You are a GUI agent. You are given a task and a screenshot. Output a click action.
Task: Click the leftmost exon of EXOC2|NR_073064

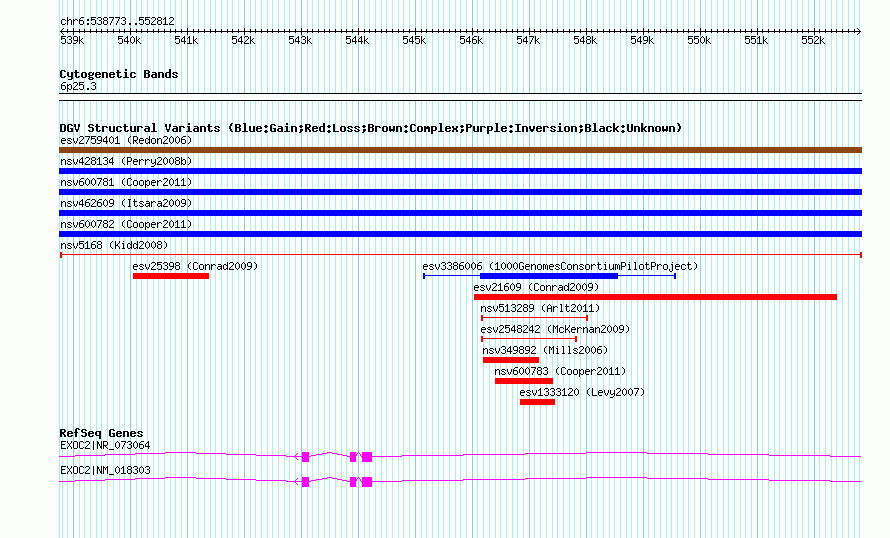pos(305,457)
